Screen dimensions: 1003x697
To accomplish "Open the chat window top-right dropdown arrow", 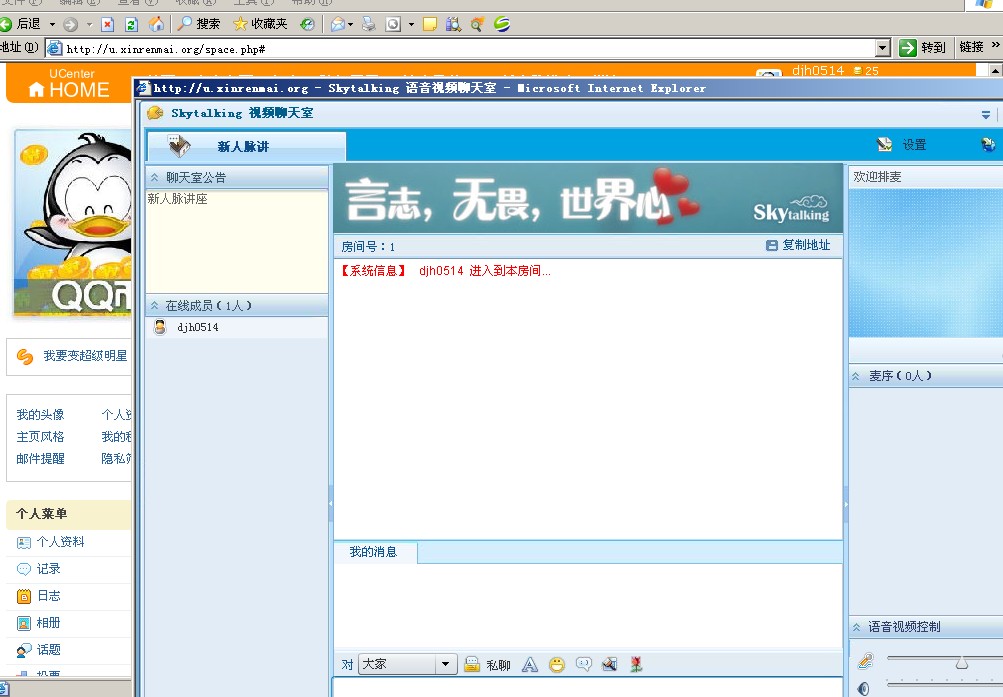I will pyautogui.click(x=985, y=115).
